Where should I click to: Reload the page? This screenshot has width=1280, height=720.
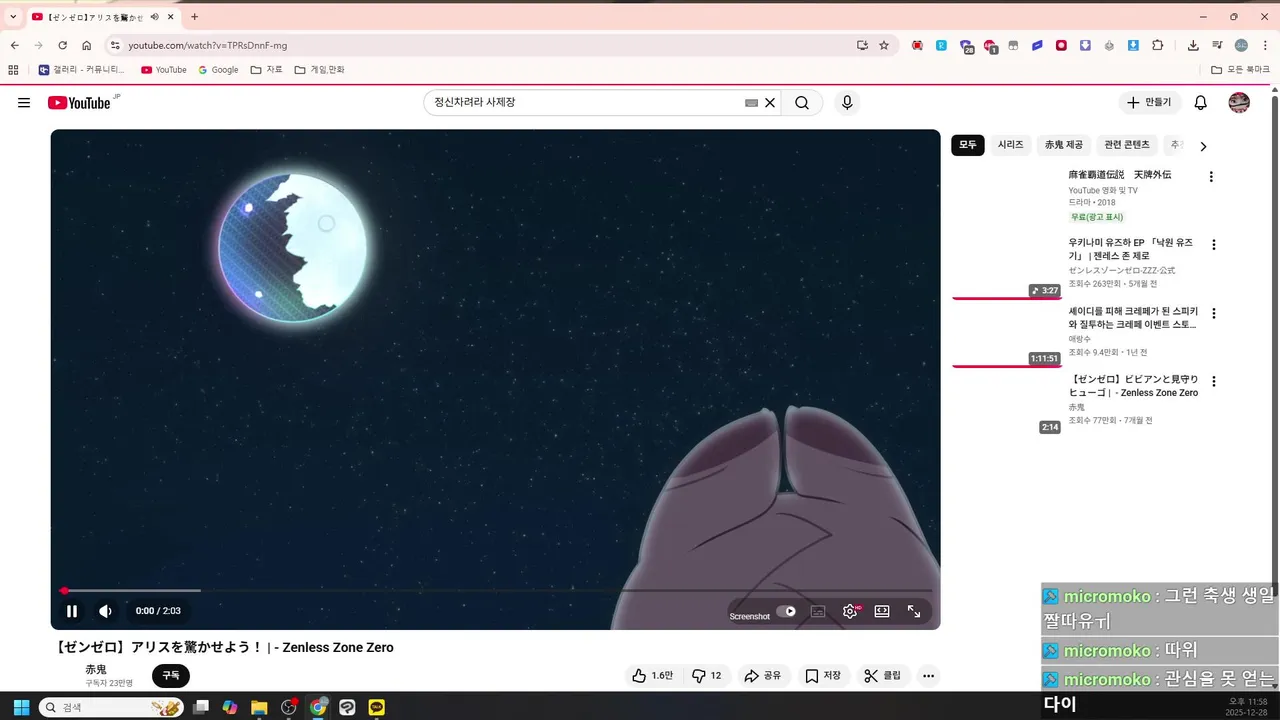coord(62,45)
